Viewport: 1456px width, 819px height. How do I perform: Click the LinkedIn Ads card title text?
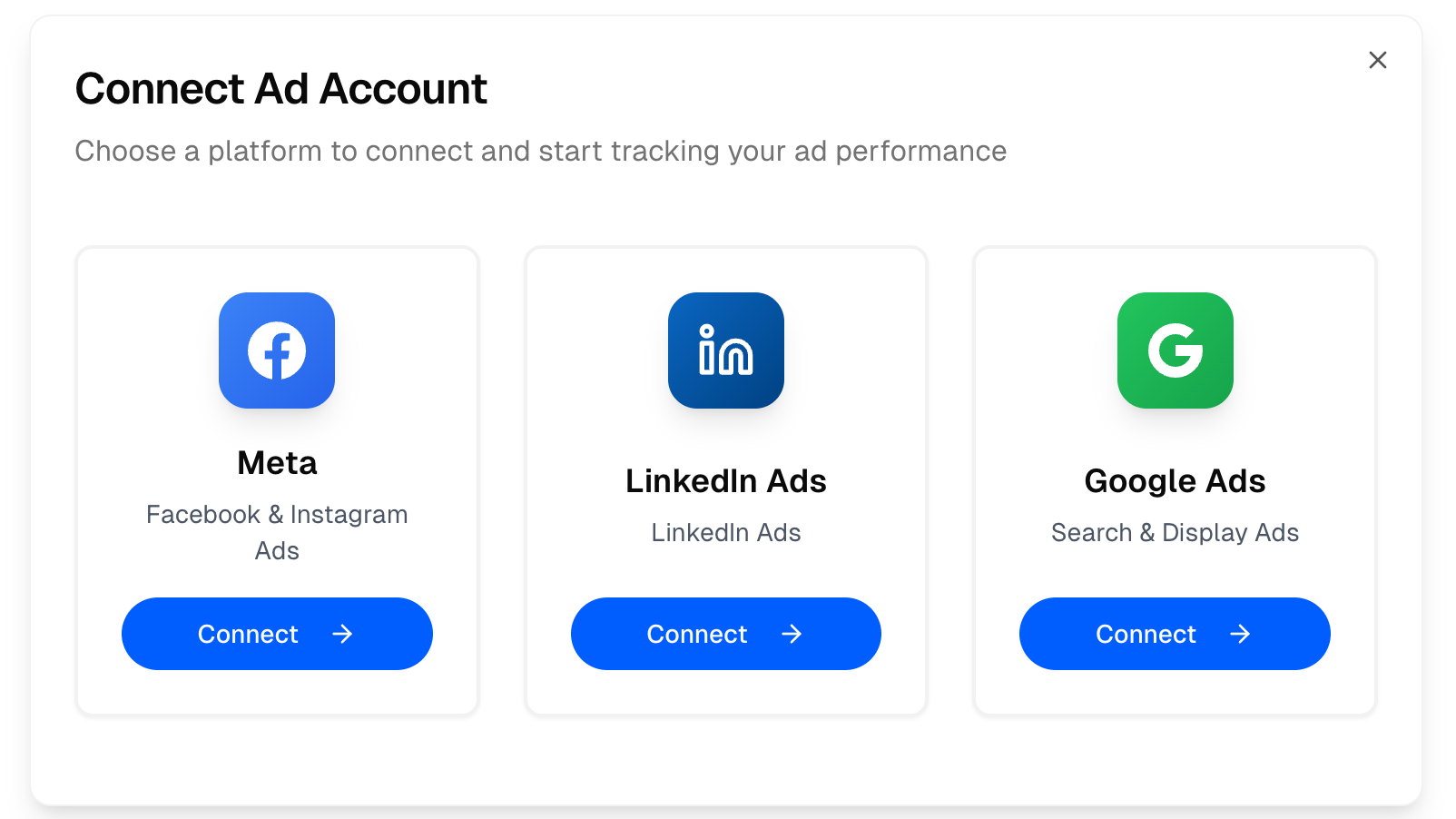725,481
